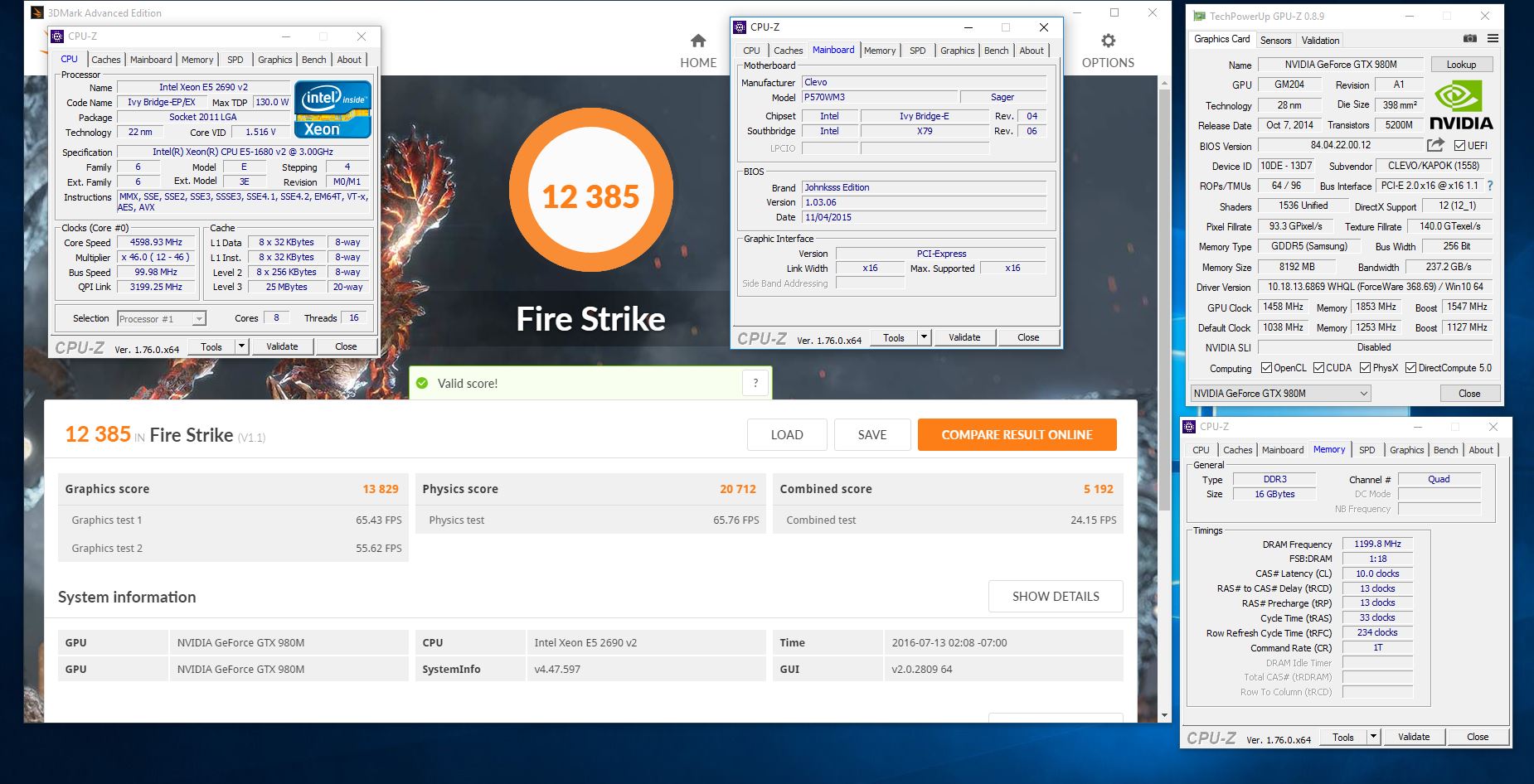Image resolution: width=1534 pixels, height=784 pixels.
Task: Click the GPU Name field in GPU-Z
Action: [x=1341, y=65]
